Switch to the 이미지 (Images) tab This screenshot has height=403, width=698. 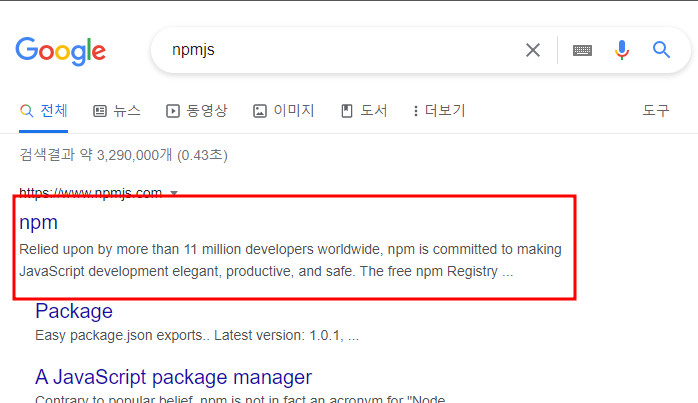click(284, 110)
